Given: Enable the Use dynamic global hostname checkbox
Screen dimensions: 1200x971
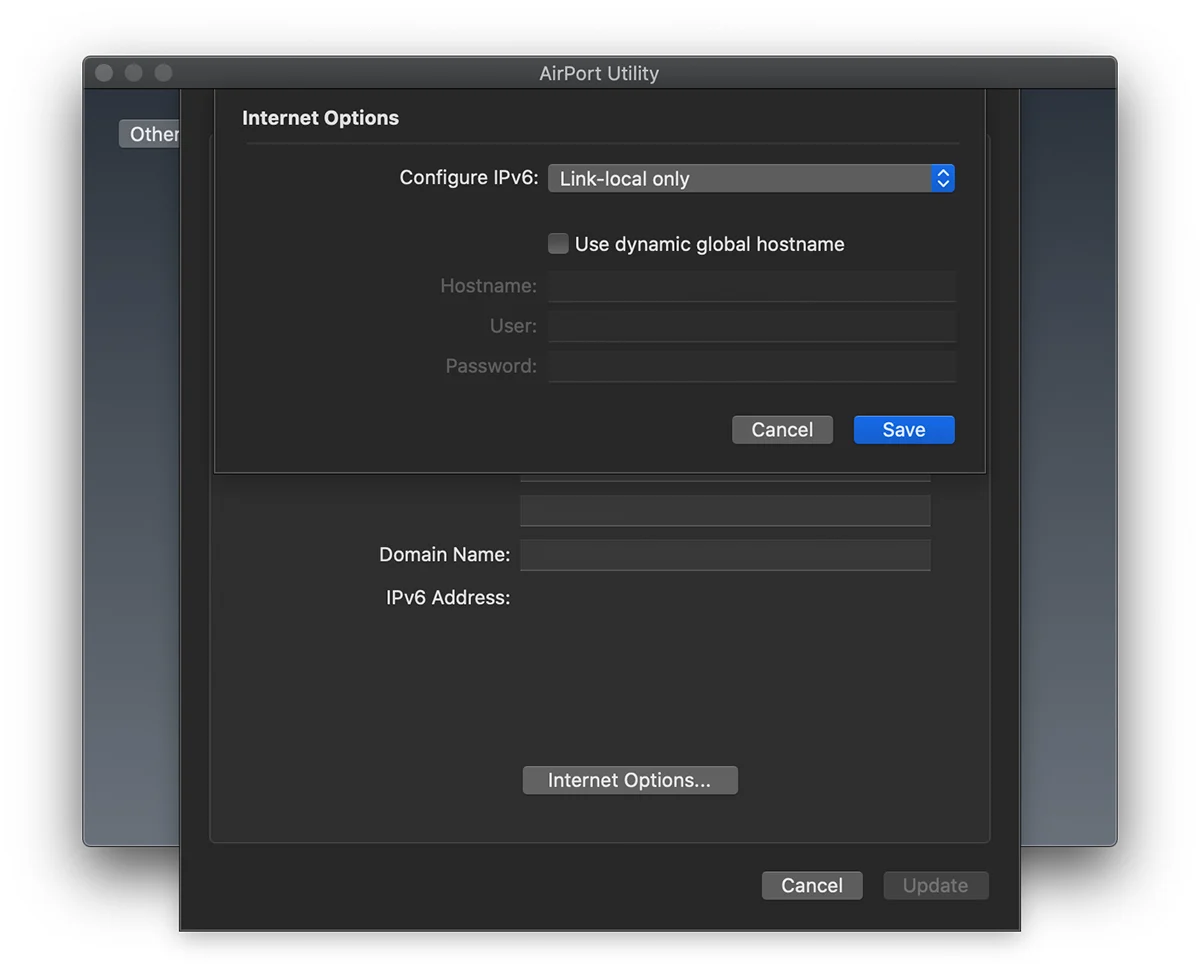Looking at the screenshot, I should click(558, 244).
